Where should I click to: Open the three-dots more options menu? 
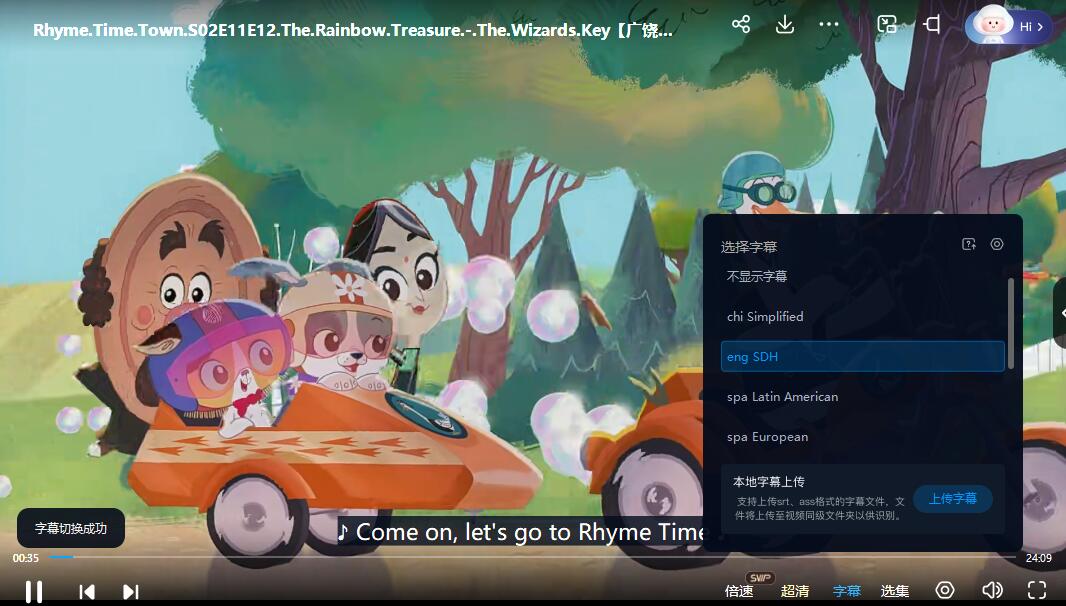[829, 25]
